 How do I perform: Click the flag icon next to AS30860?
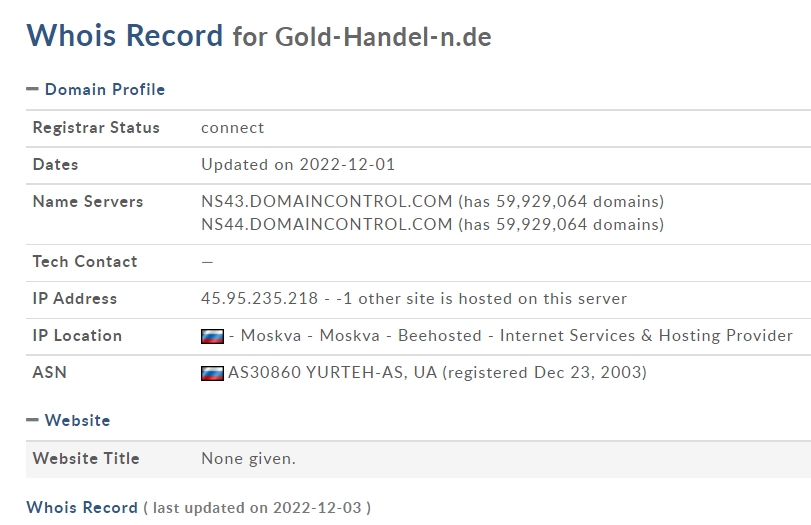[213, 373]
